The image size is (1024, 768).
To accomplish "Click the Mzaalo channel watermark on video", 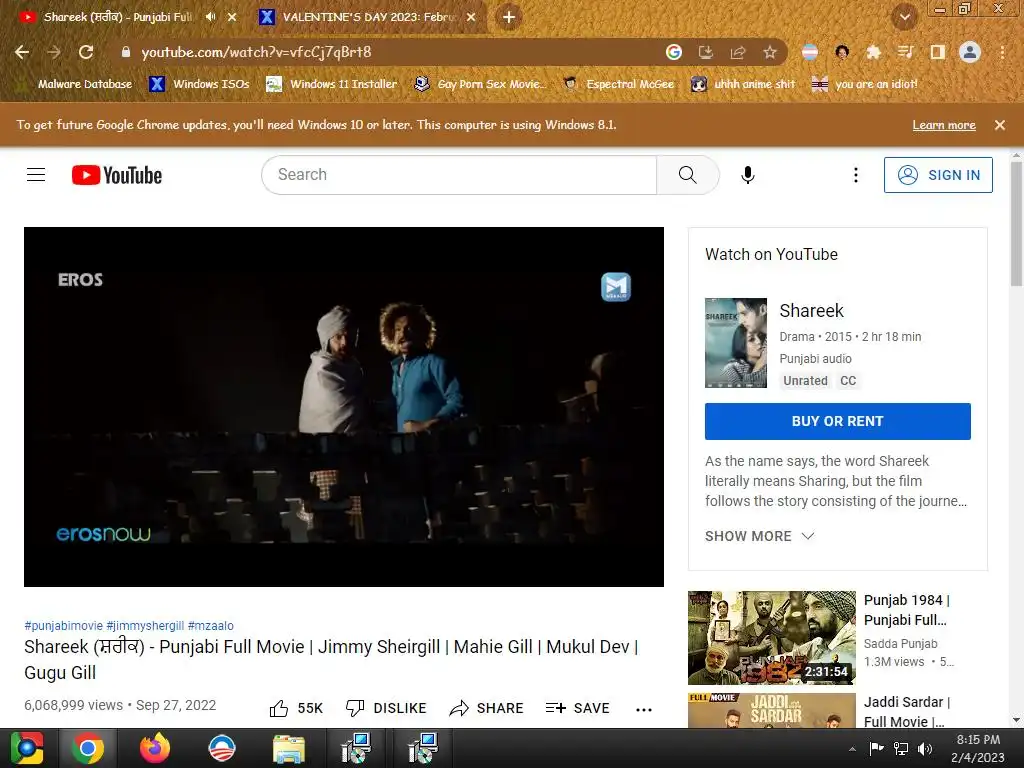I will point(615,287).
